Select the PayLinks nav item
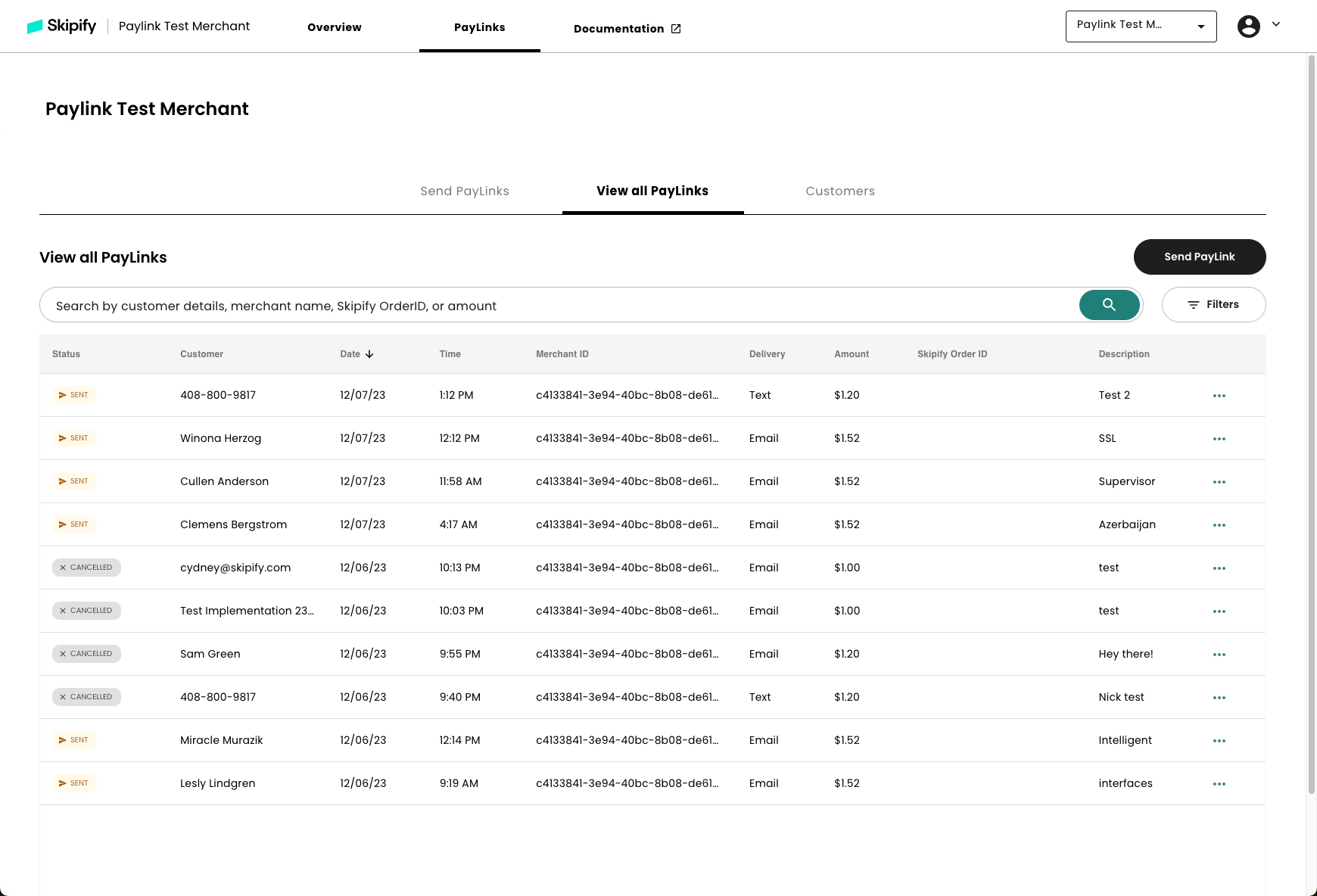 (x=479, y=27)
